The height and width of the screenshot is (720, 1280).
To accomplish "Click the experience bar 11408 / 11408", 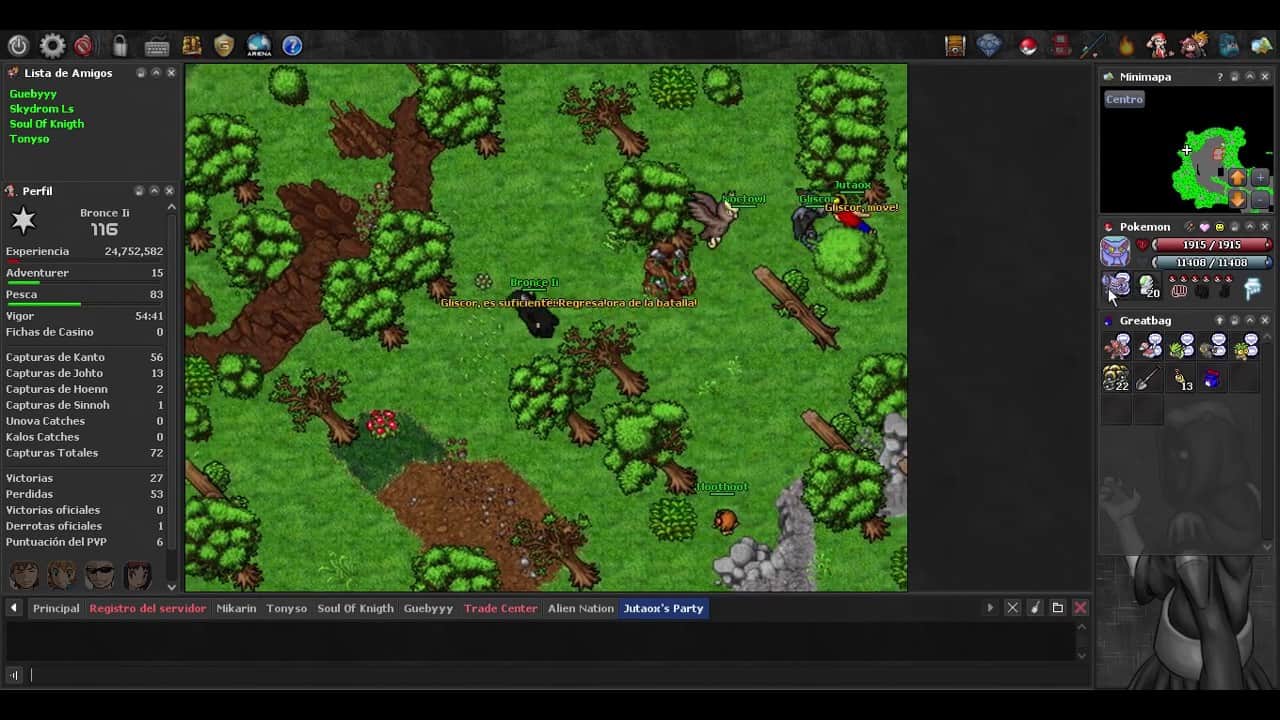I will pos(1212,263).
